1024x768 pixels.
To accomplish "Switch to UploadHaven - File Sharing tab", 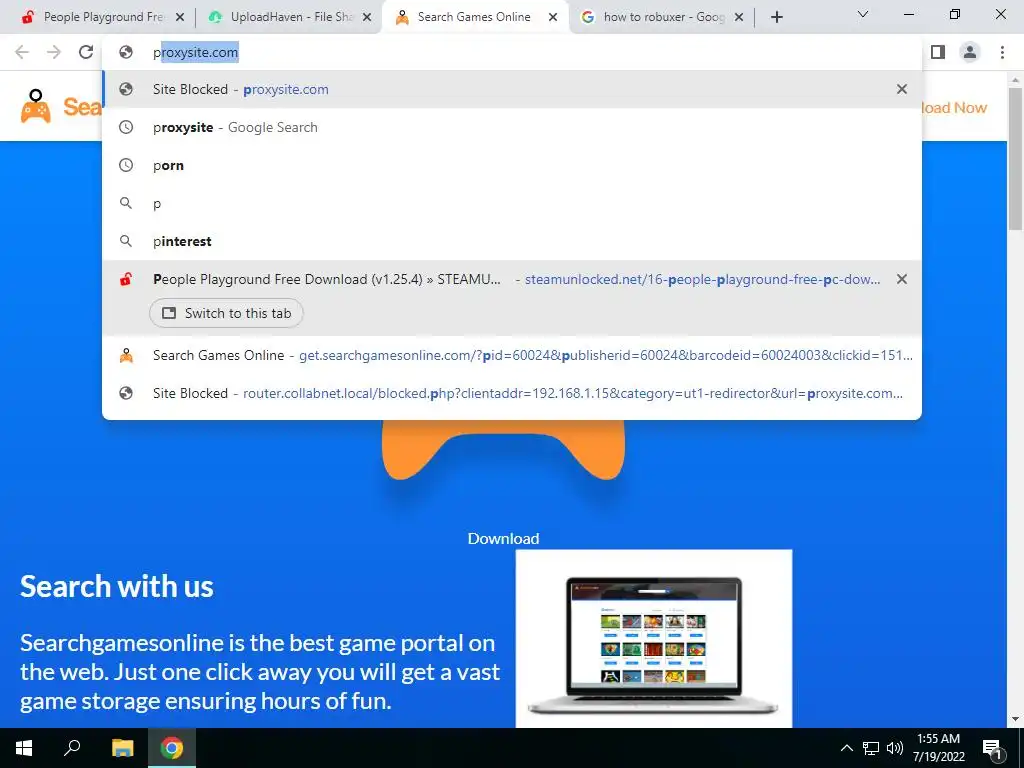I will click(289, 17).
